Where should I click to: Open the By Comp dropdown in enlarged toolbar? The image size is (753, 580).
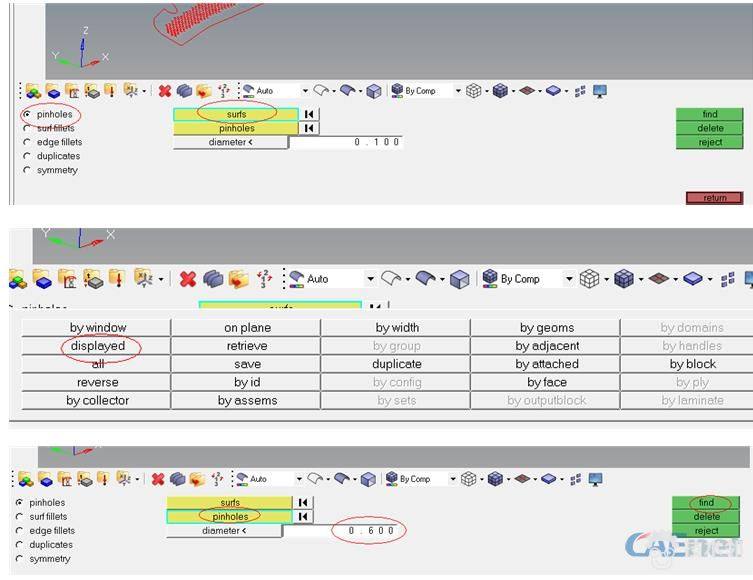pyautogui.click(x=568, y=279)
